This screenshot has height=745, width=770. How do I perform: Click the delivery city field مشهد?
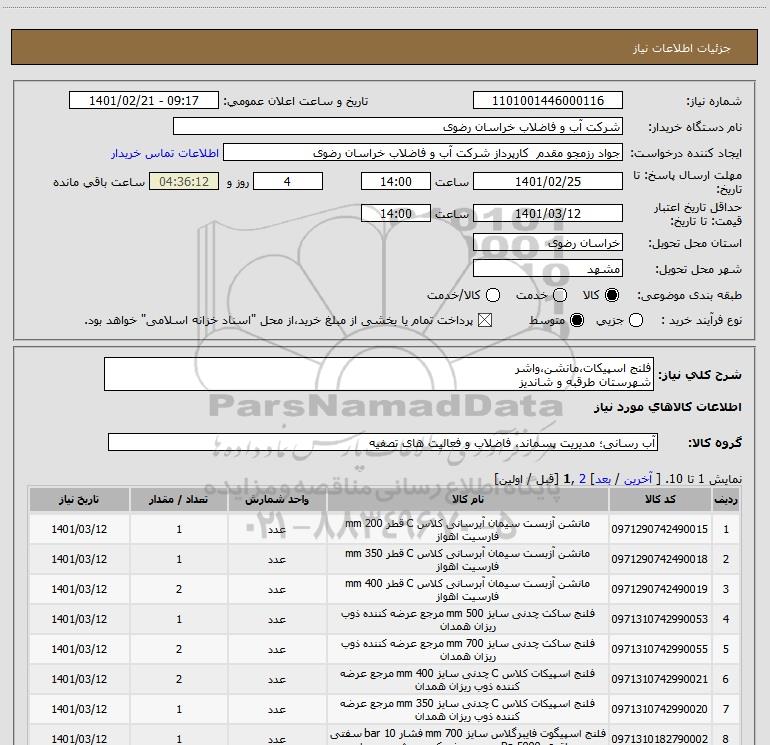tap(548, 268)
